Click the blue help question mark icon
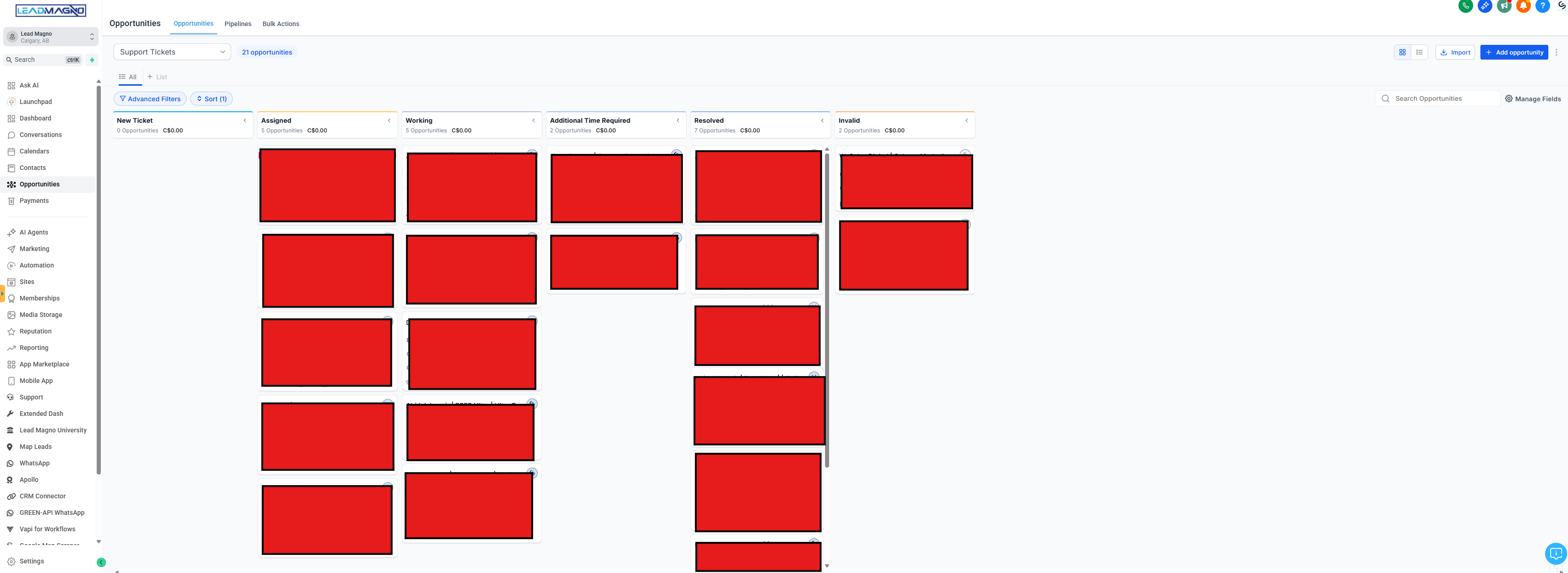This screenshot has width=1568, height=573. (1543, 6)
